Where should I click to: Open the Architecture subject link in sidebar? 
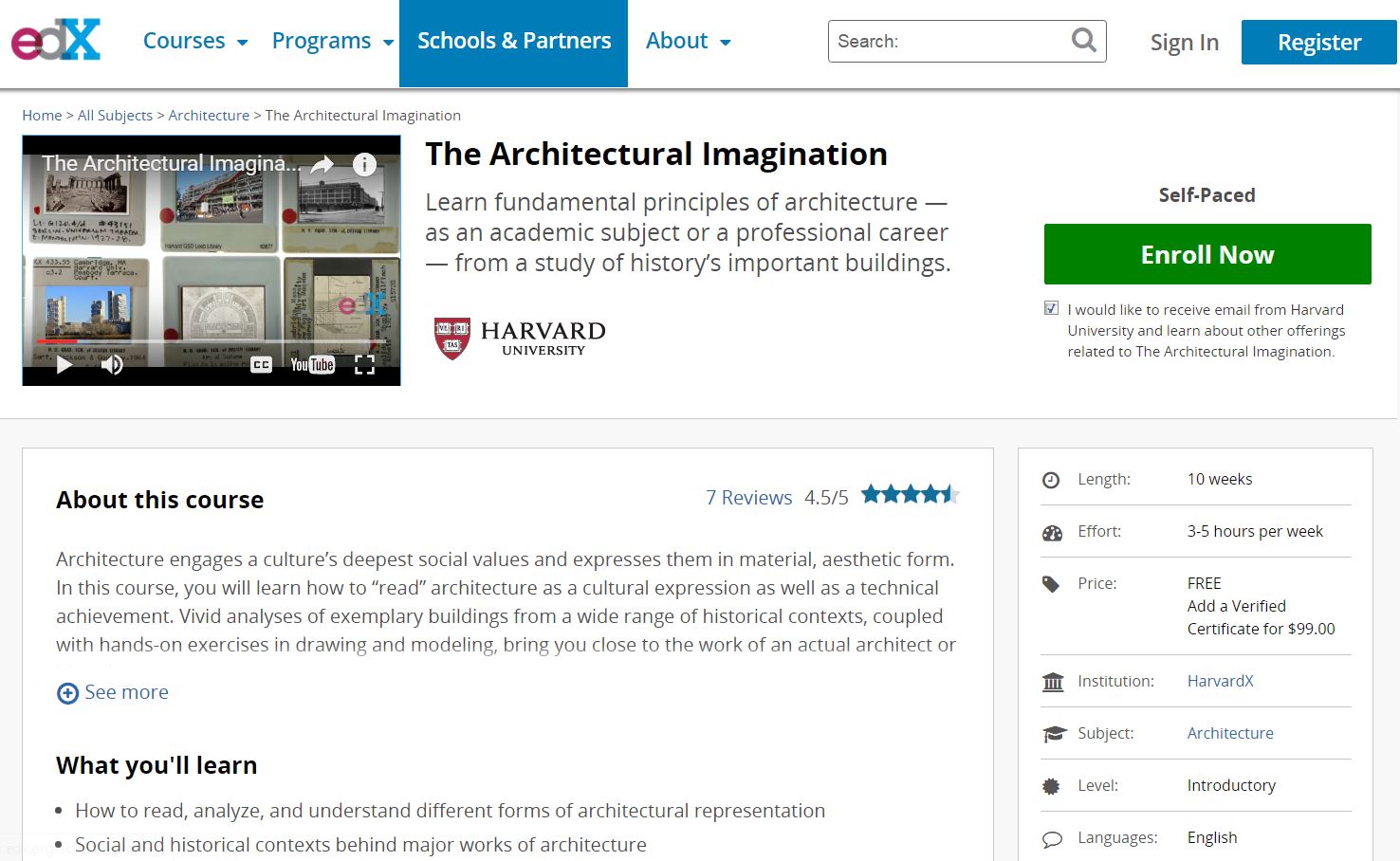pyautogui.click(x=1230, y=733)
